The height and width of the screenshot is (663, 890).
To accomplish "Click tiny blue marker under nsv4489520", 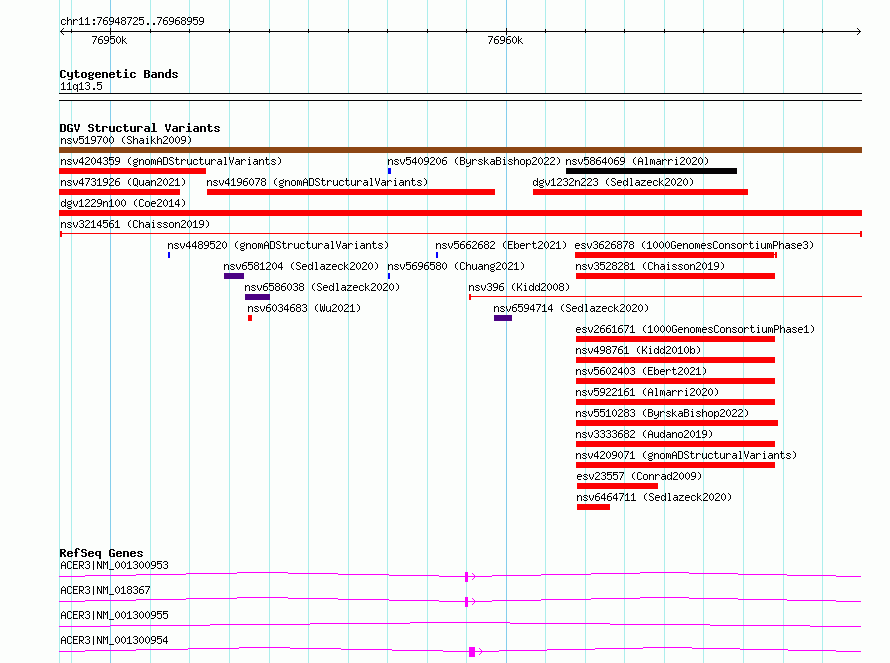I will [x=169, y=255].
